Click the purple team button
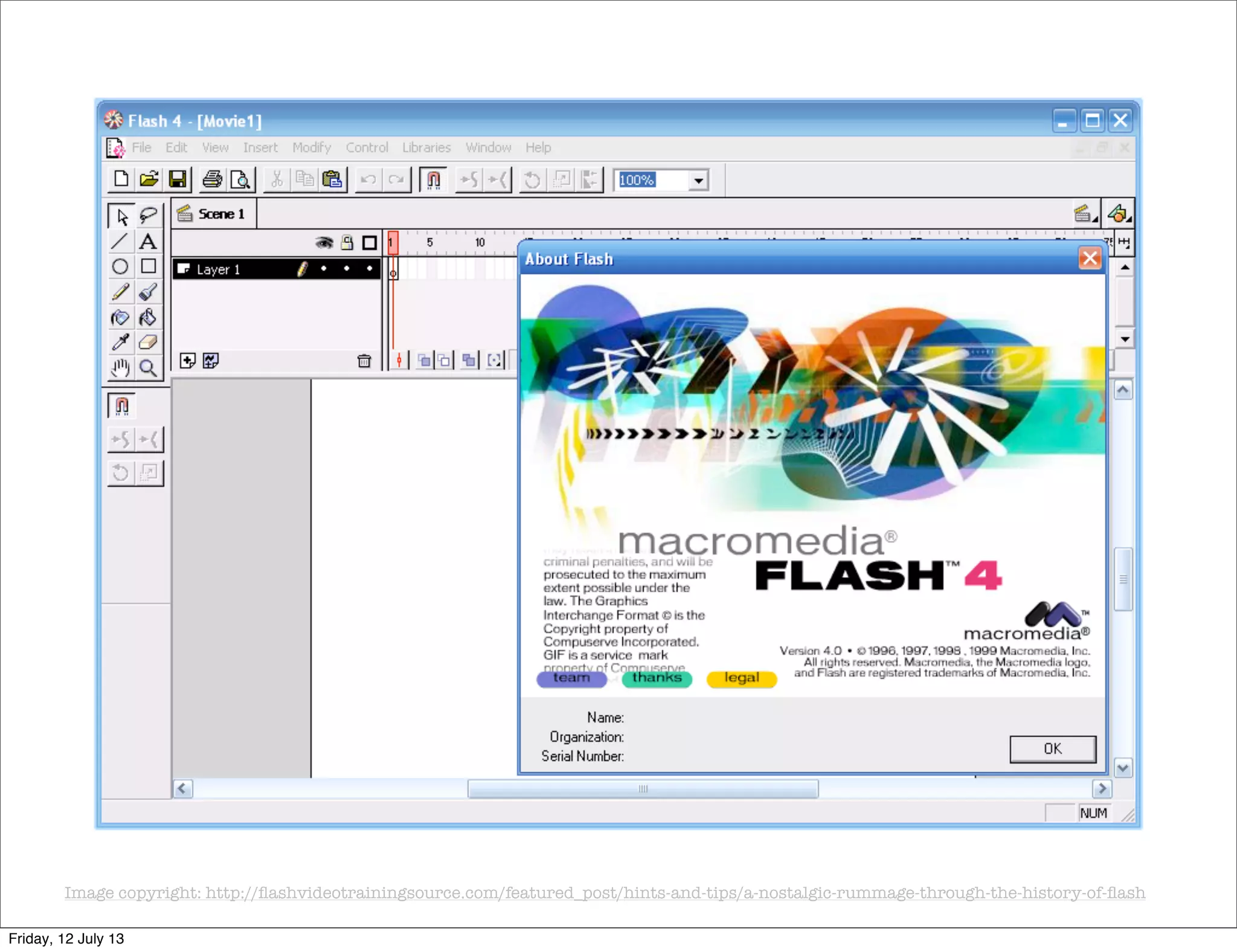 [571, 678]
